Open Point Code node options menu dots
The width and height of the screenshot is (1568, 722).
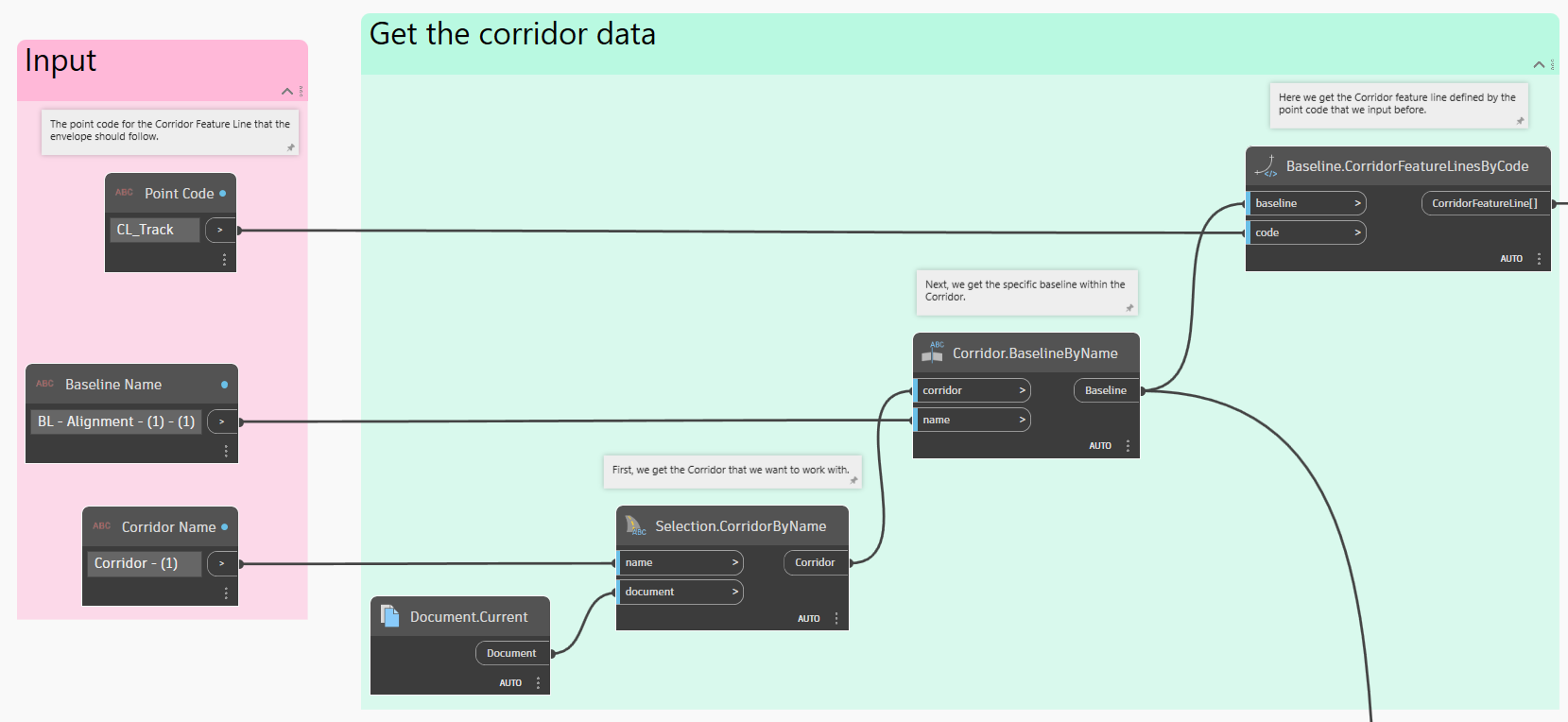pos(224,259)
